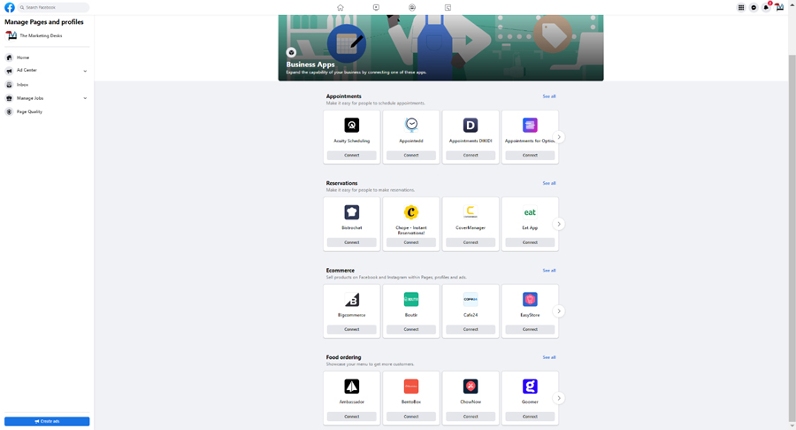Click the Ambassador app icon
Screen dimensions: 796x430
click(x=352, y=386)
